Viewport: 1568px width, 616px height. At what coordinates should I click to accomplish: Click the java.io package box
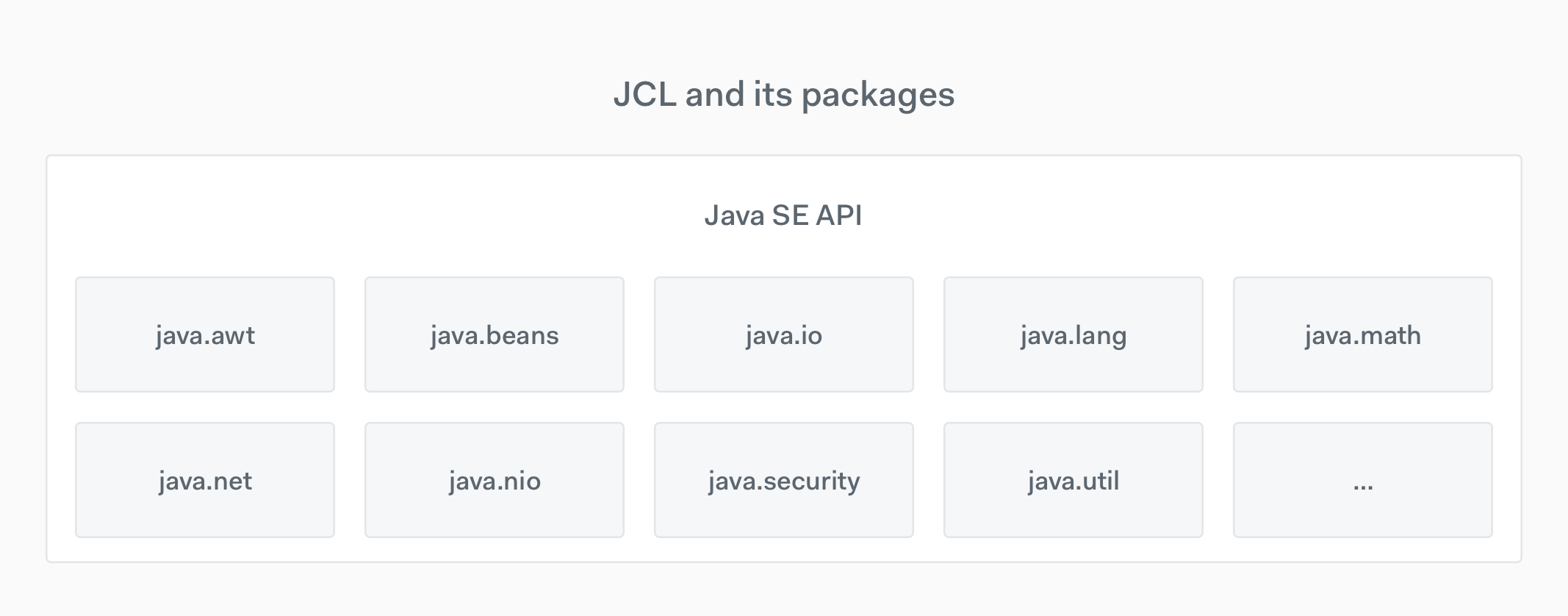click(784, 334)
